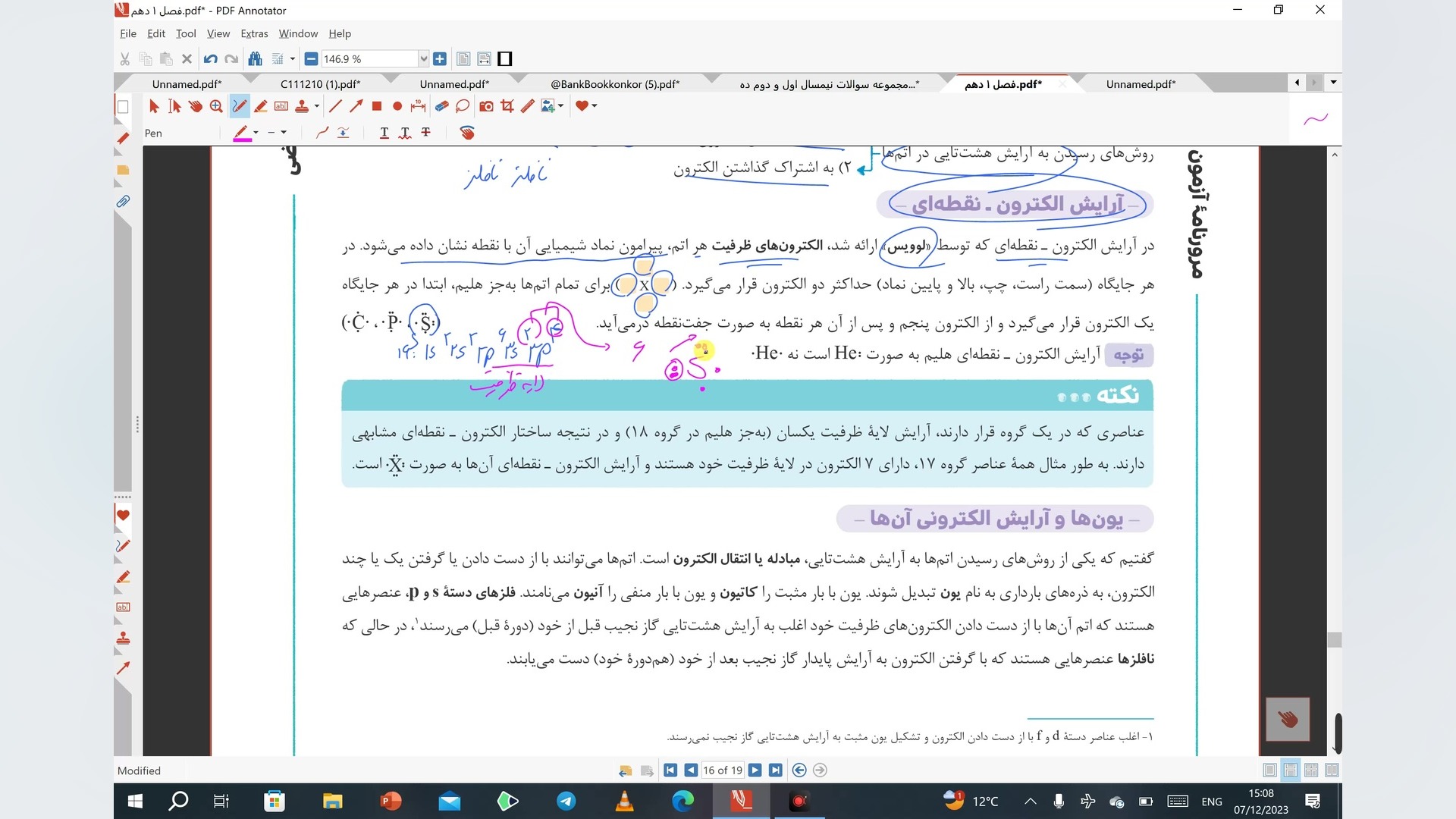Click the Snapshot camera tool

click(x=486, y=106)
